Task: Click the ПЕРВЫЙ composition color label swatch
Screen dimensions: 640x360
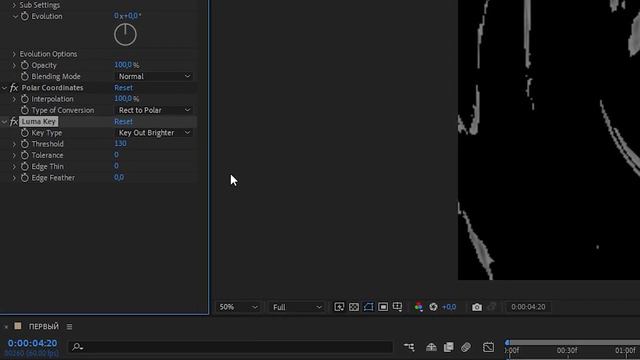Action: point(18,326)
